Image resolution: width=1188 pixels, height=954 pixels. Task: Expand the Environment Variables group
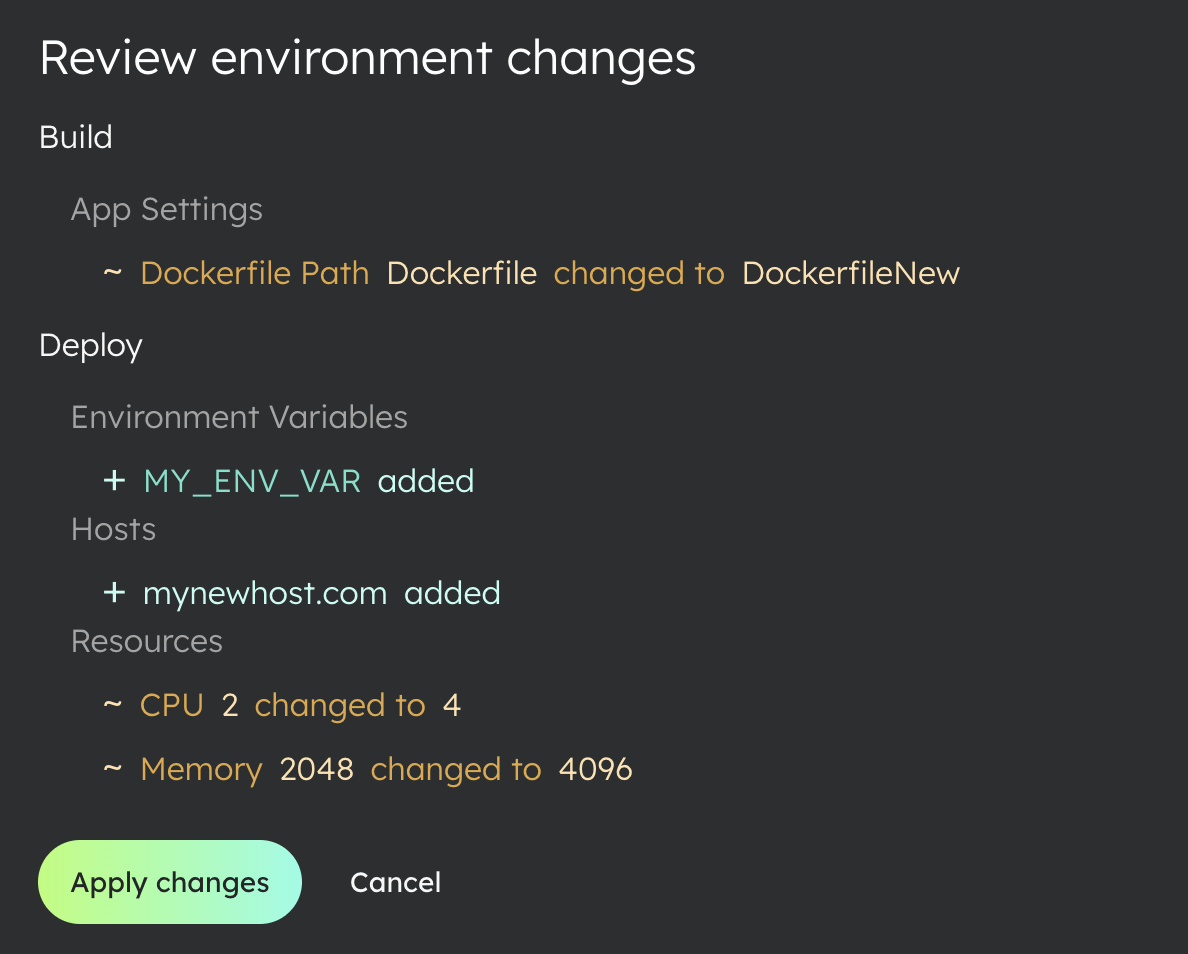click(239, 417)
